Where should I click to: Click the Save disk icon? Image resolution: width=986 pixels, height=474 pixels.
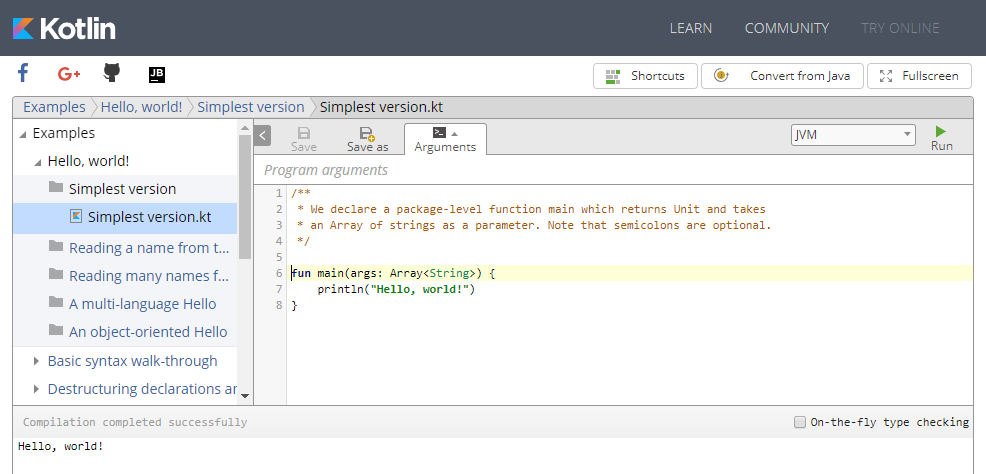(x=304, y=133)
